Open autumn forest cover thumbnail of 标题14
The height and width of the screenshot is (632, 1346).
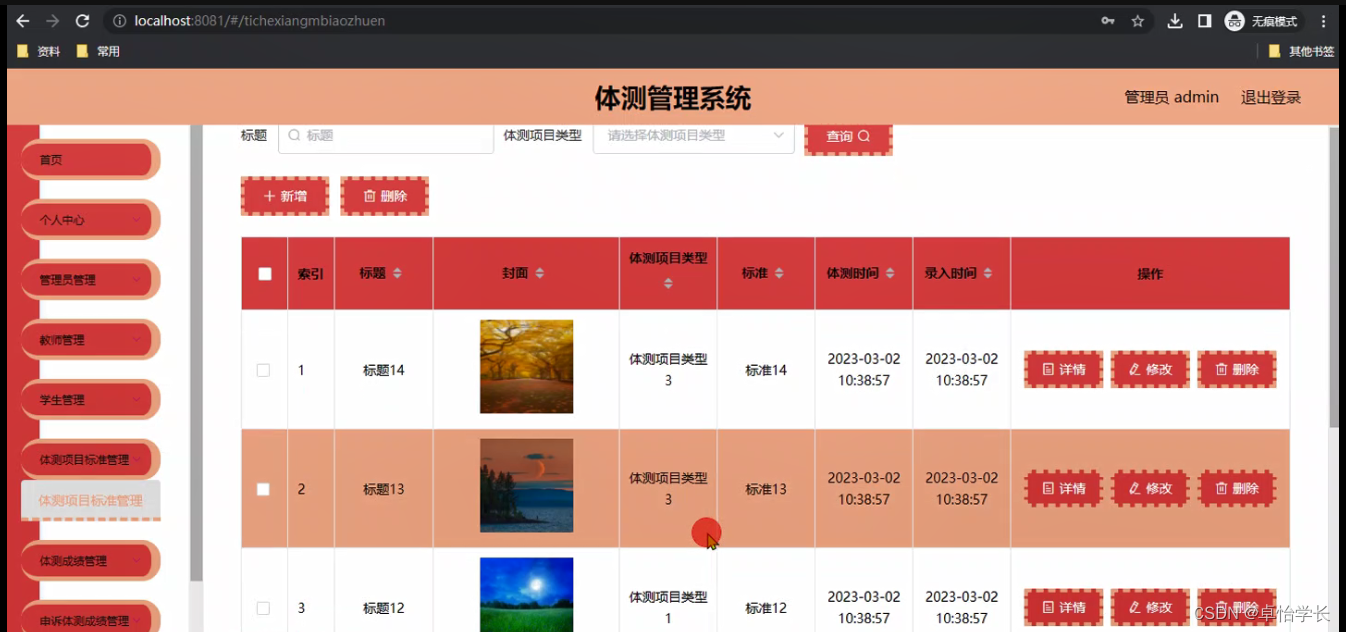point(526,366)
